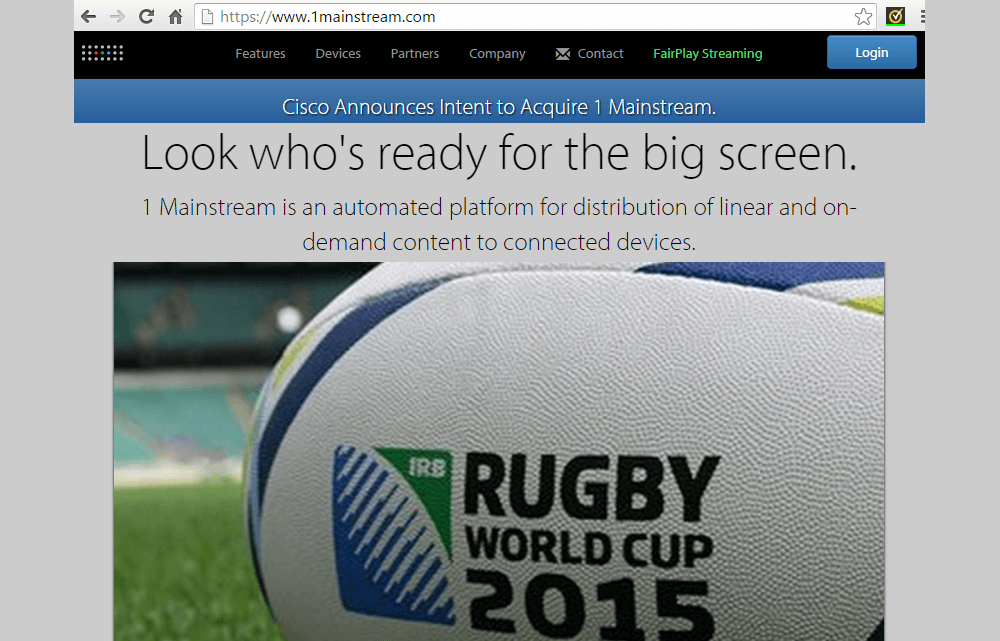Visit the Contact page link
Viewport: 1000px width, 641px height.
pyautogui.click(x=600, y=54)
